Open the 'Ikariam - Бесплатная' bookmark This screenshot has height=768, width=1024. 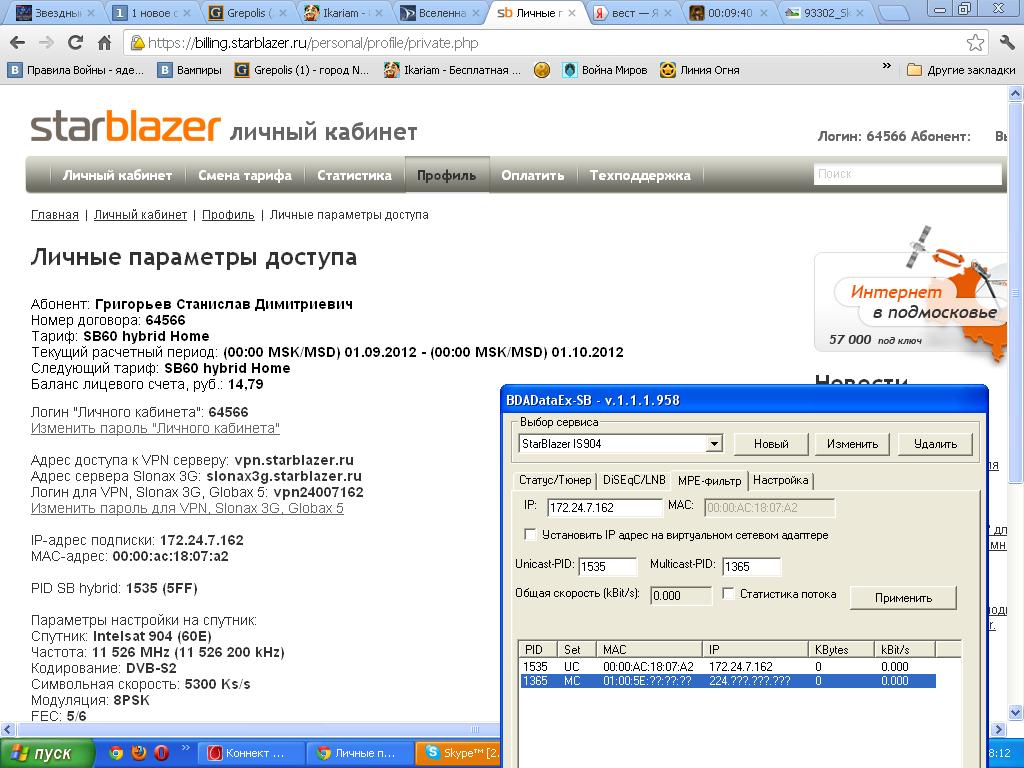(452, 70)
